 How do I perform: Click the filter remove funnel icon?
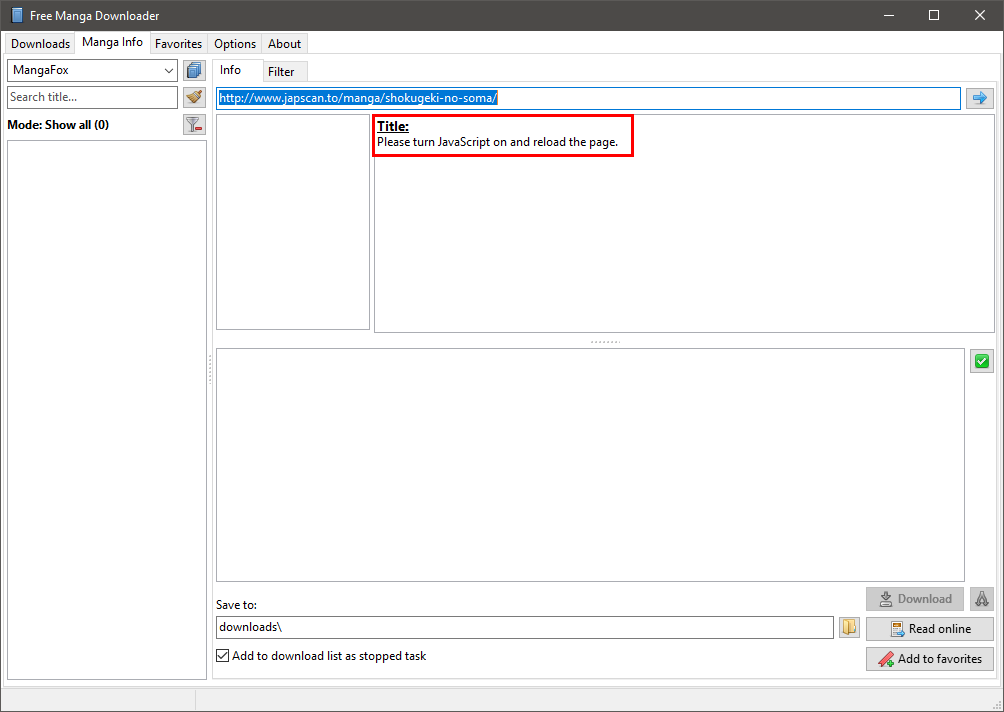tap(194, 124)
